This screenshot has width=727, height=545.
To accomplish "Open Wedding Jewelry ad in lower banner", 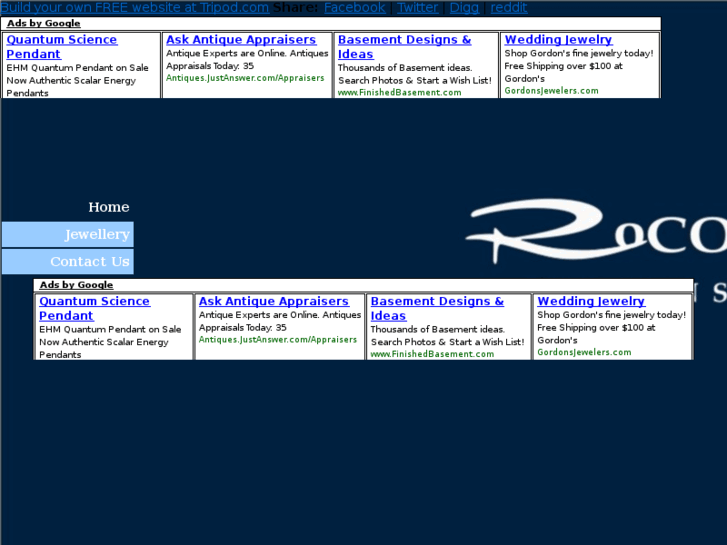I will [x=591, y=301].
